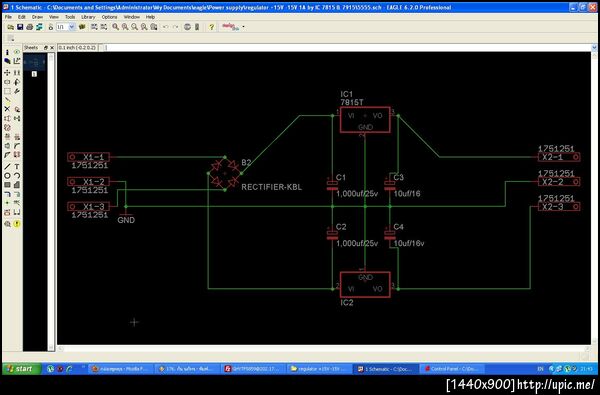Click the X1-1 connector pin
The image size is (600, 395).
88,157
